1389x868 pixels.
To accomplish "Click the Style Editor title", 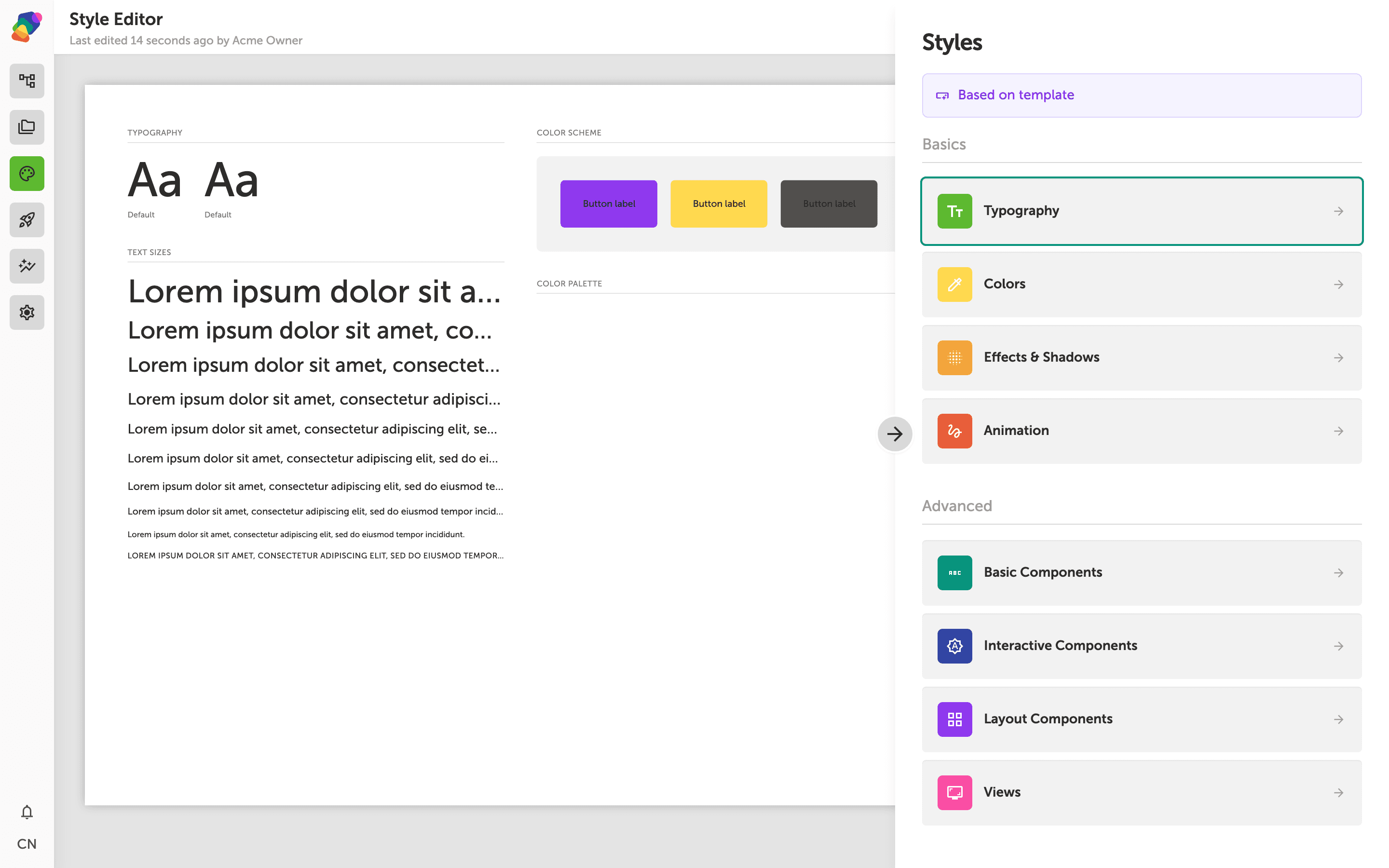I will tap(116, 19).
